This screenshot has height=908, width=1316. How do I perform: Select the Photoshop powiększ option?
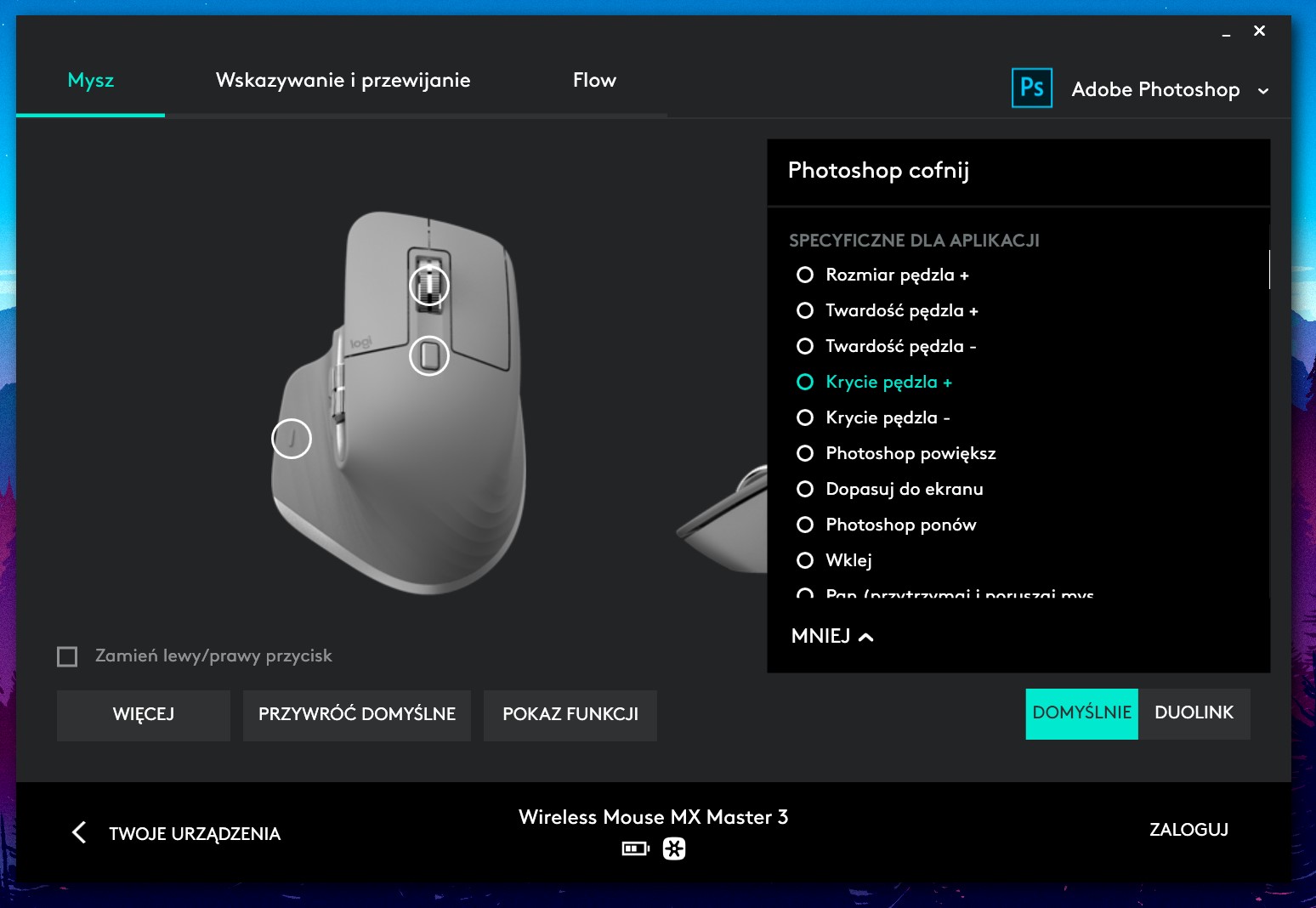click(896, 453)
